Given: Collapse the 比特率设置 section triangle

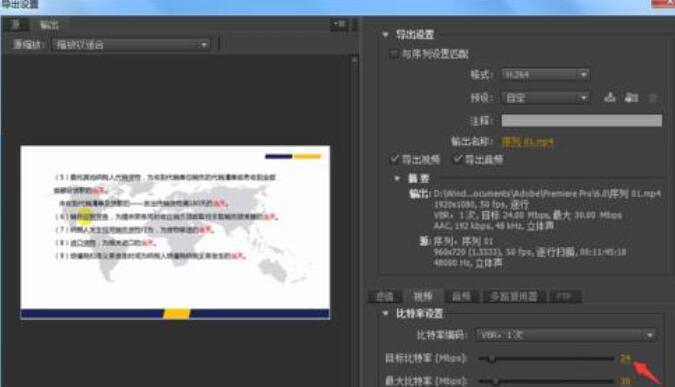Looking at the screenshot, I should pos(385,313).
